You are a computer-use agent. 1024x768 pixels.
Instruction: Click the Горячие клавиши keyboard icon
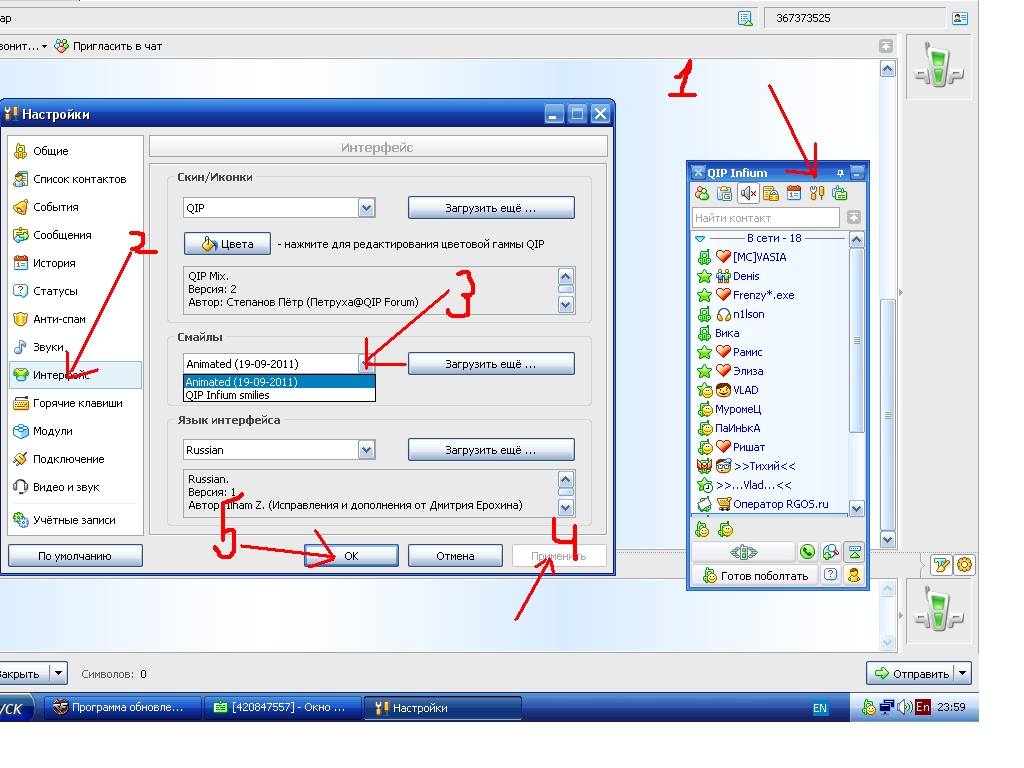click(x=21, y=403)
